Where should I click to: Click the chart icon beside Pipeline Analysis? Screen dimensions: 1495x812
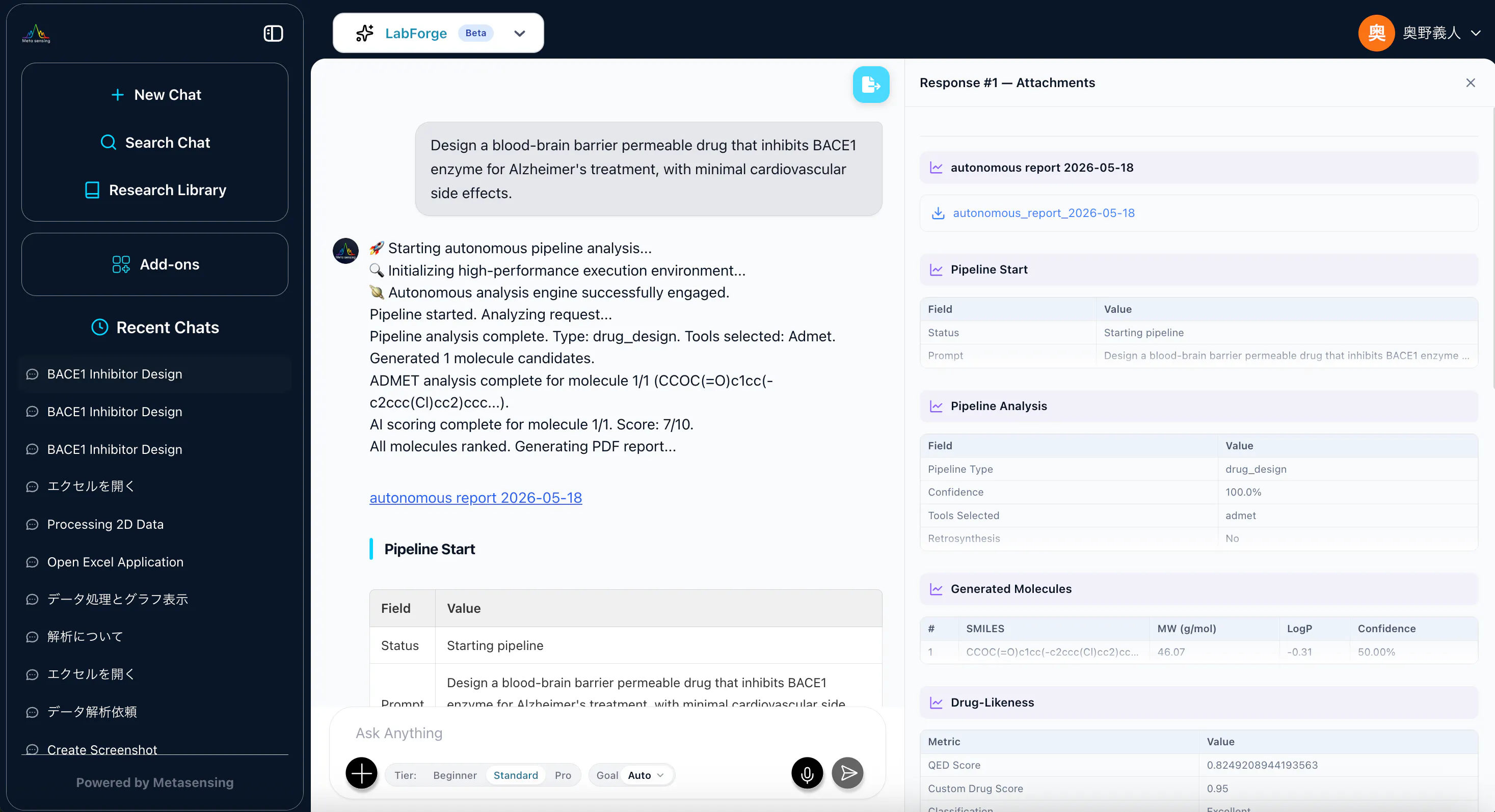pyautogui.click(x=936, y=406)
